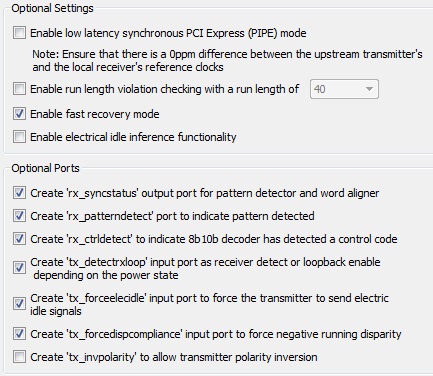Toggle the tx_forcedispcompliance input port checkbox
433x376 pixels.
tap(19, 334)
